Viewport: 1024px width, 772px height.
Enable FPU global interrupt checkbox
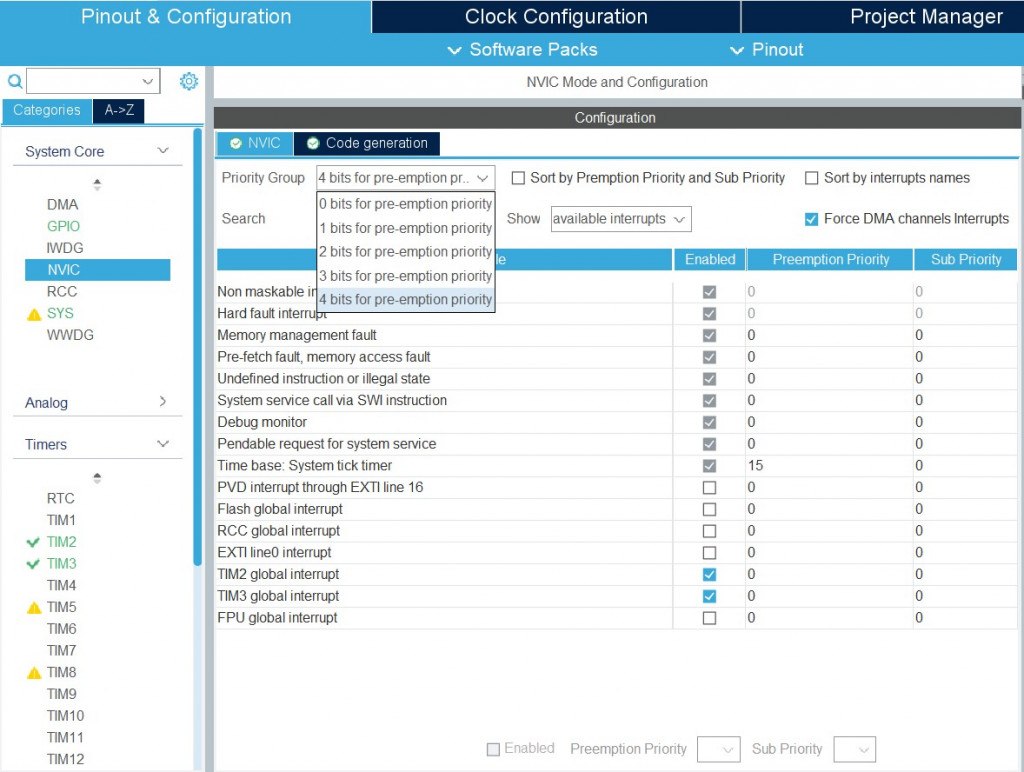click(709, 618)
